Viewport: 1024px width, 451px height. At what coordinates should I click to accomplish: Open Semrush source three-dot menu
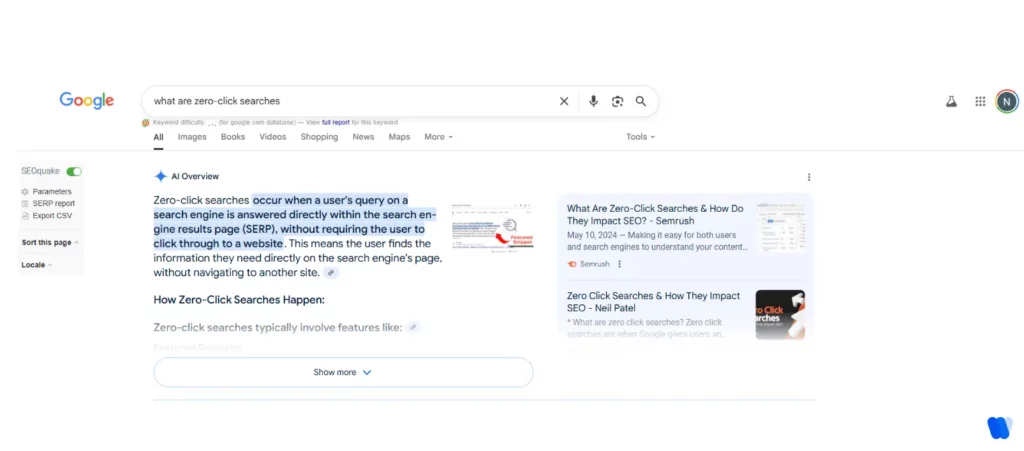(x=619, y=264)
